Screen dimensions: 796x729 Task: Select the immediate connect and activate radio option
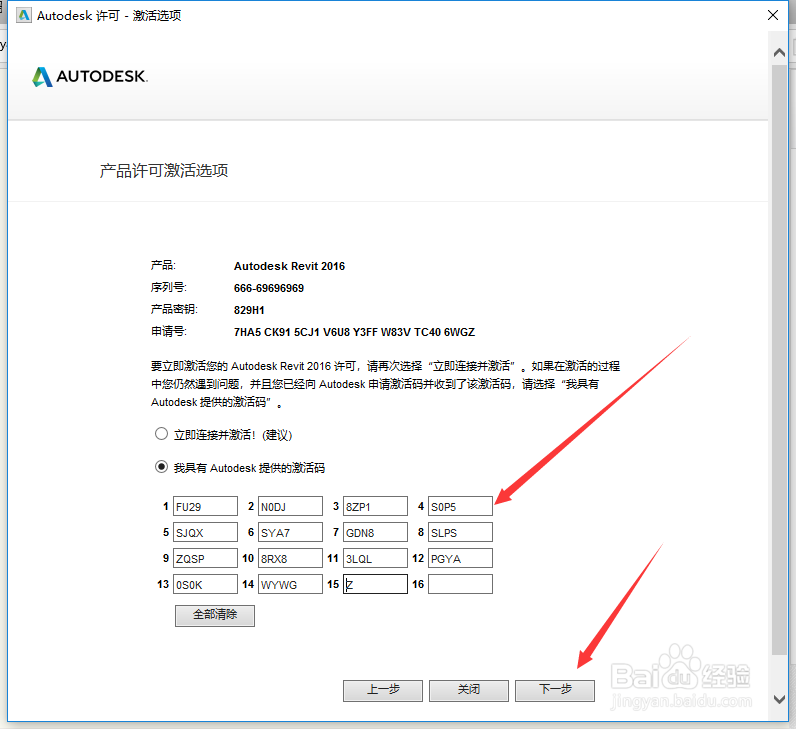[161, 434]
